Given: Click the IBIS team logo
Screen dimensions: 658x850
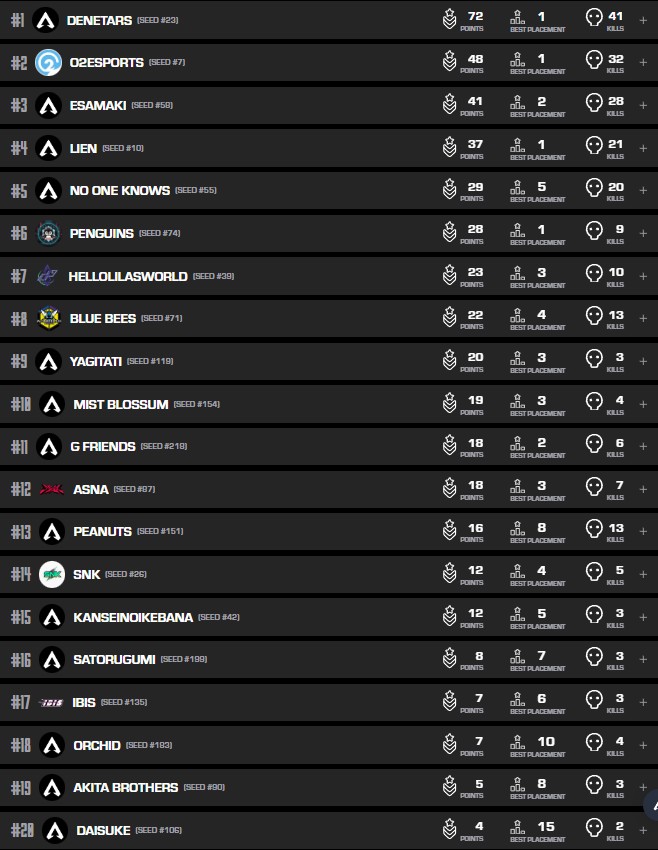Looking at the screenshot, I should 51,703.
